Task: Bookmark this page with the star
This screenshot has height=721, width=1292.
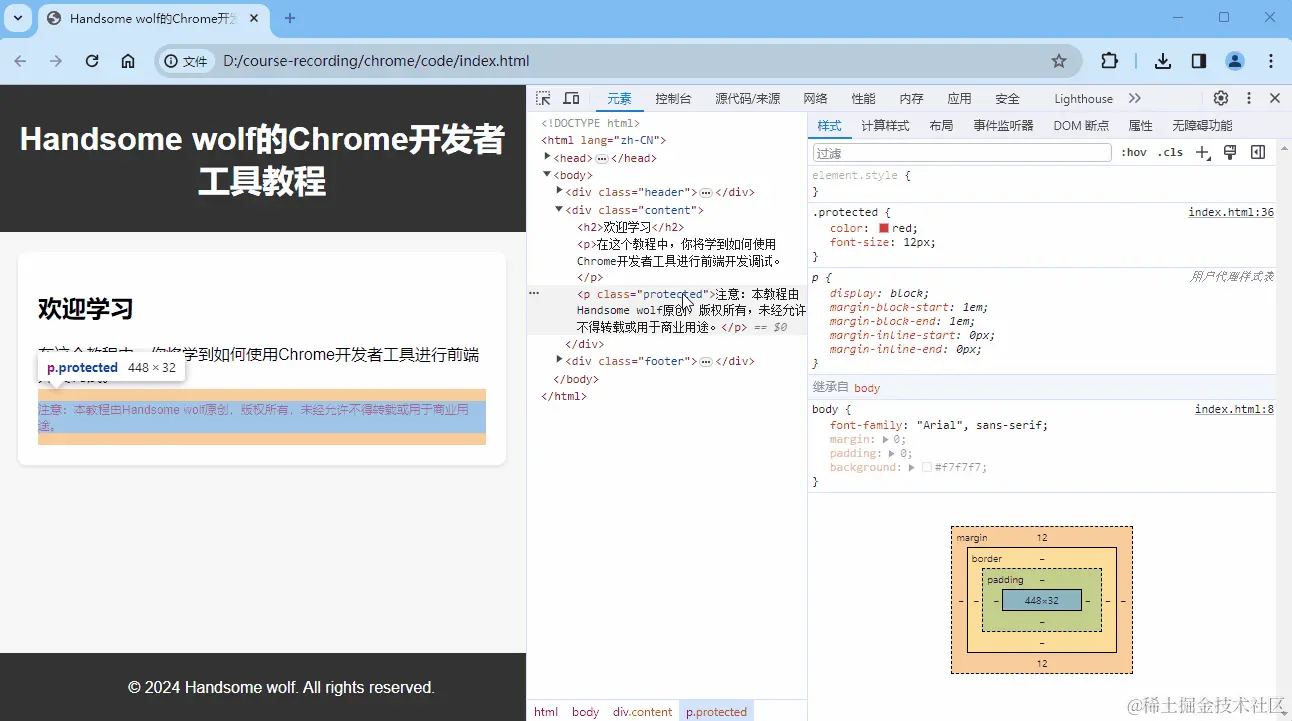Action: (1059, 61)
